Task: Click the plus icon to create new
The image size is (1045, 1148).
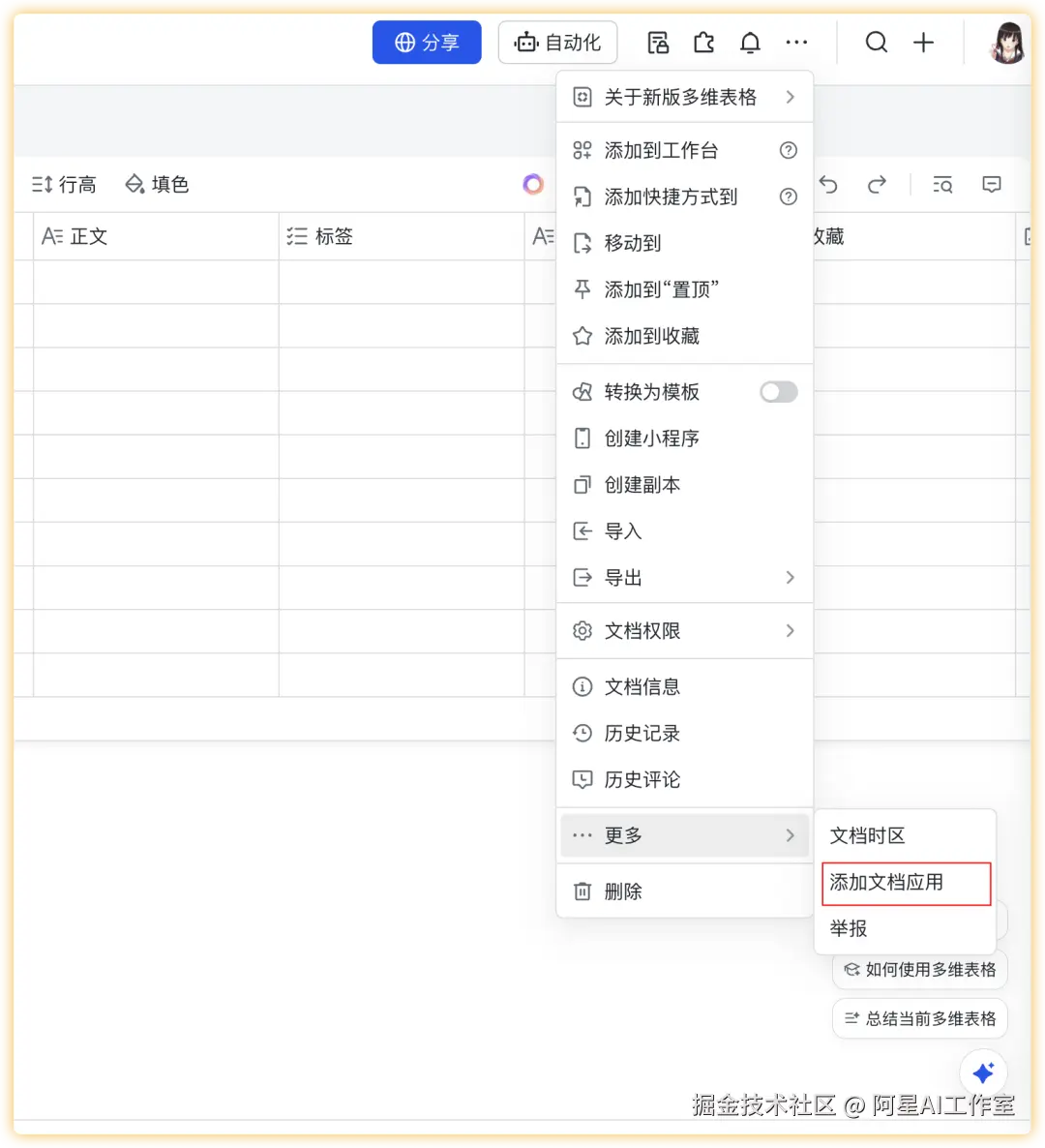Action: pos(923,43)
